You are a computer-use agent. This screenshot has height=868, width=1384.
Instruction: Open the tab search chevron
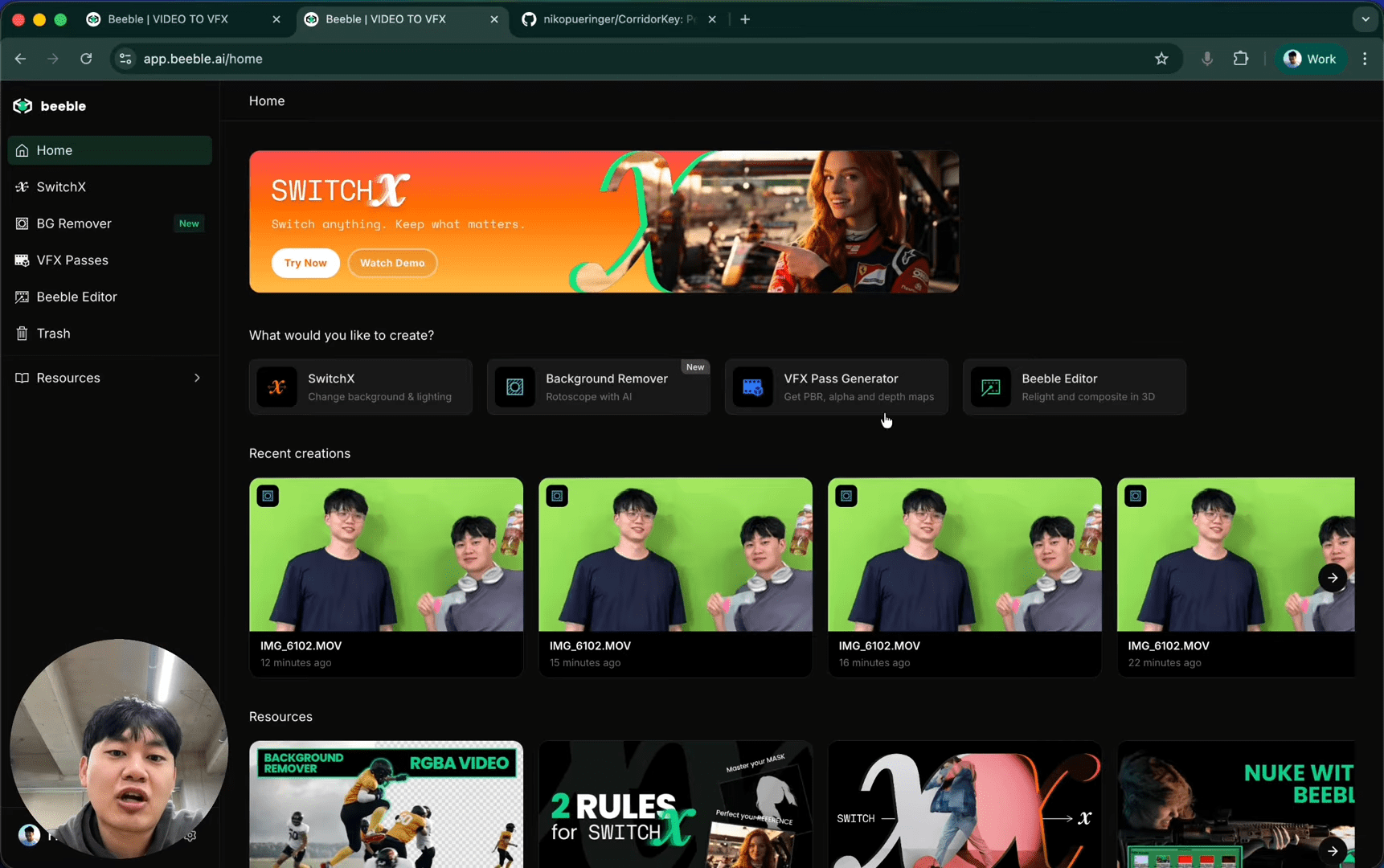point(1364,18)
